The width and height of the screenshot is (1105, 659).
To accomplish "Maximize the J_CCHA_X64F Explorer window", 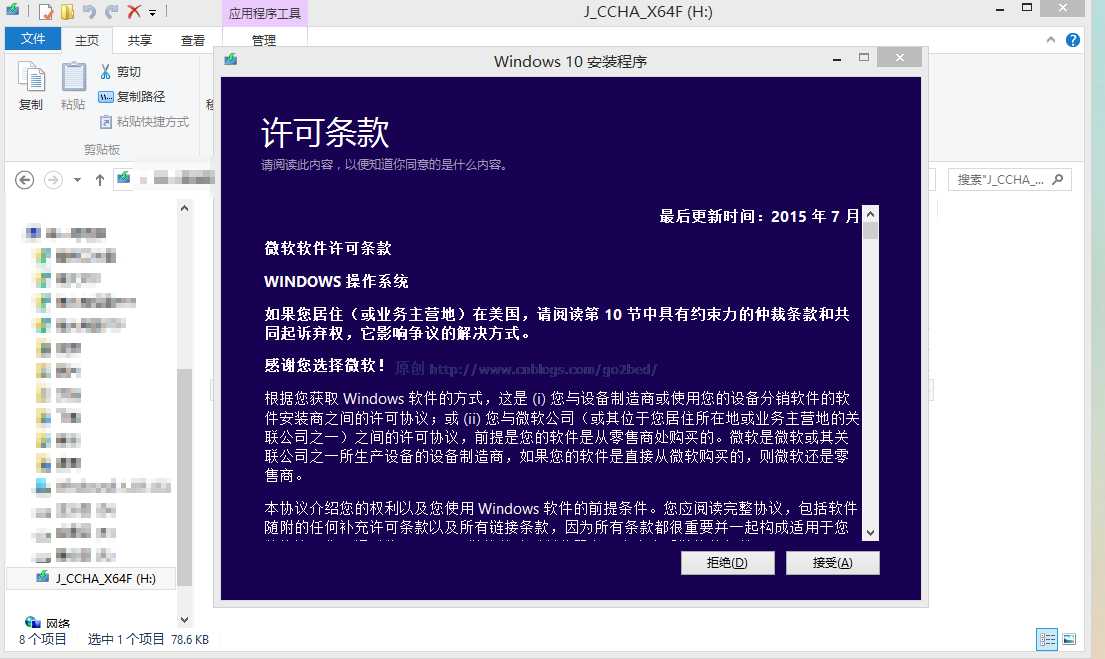I will 1027,8.
